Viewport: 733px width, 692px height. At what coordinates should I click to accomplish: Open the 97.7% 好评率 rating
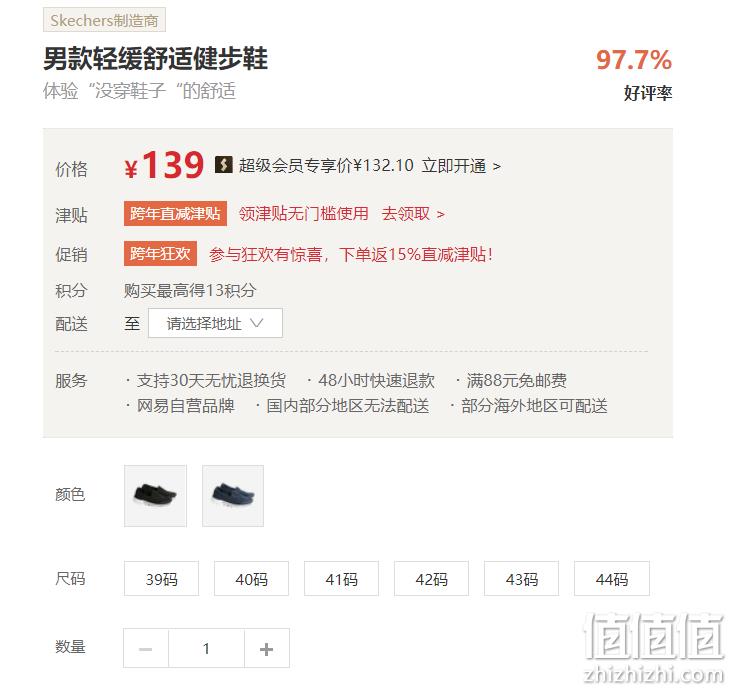(634, 74)
